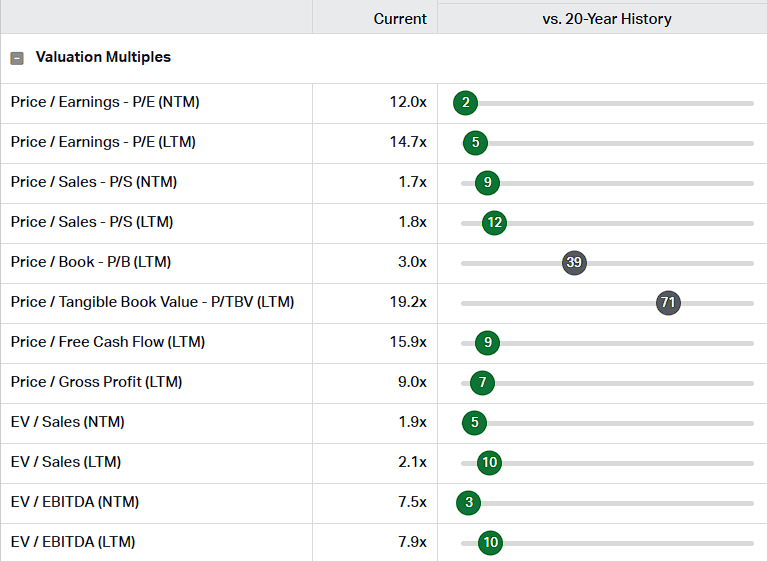Click the P/TBV percentile marker 71
Image resolution: width=767 pixels, height=561 pixels.
pos(668,302)
